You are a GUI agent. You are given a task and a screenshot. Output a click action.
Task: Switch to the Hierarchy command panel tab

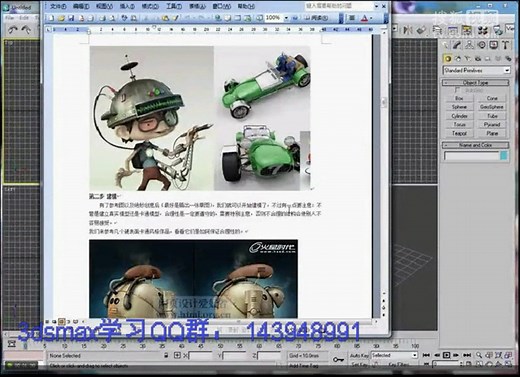tap(469, 45)
